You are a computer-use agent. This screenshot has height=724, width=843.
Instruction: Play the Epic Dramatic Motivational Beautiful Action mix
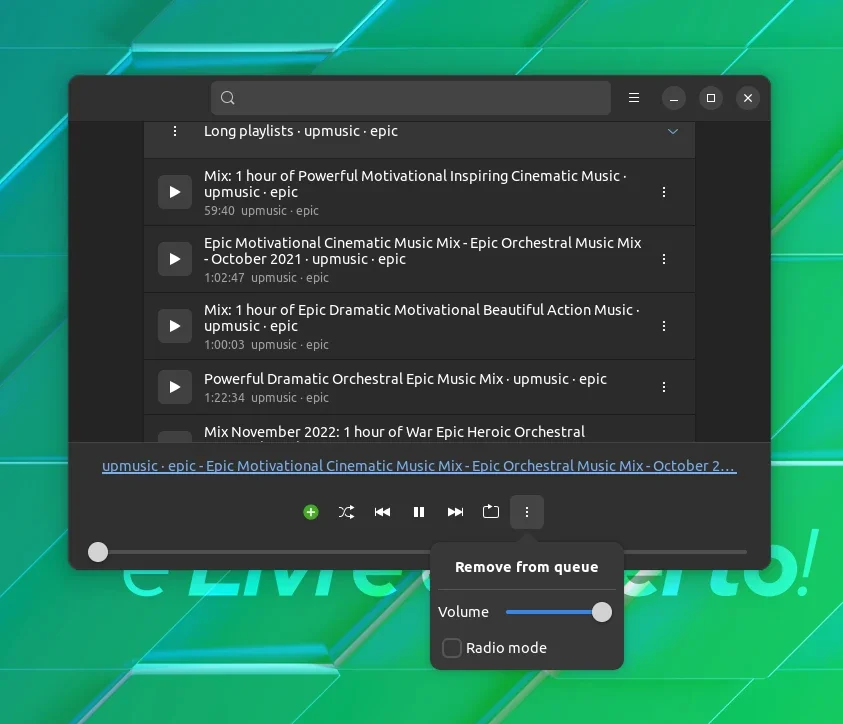click(175, 326)
